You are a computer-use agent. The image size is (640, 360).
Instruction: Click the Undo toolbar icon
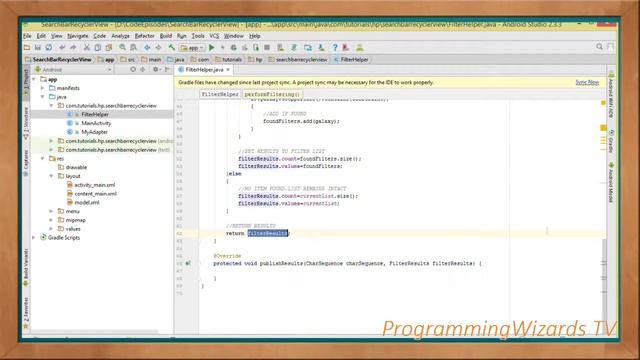[62, 48]
